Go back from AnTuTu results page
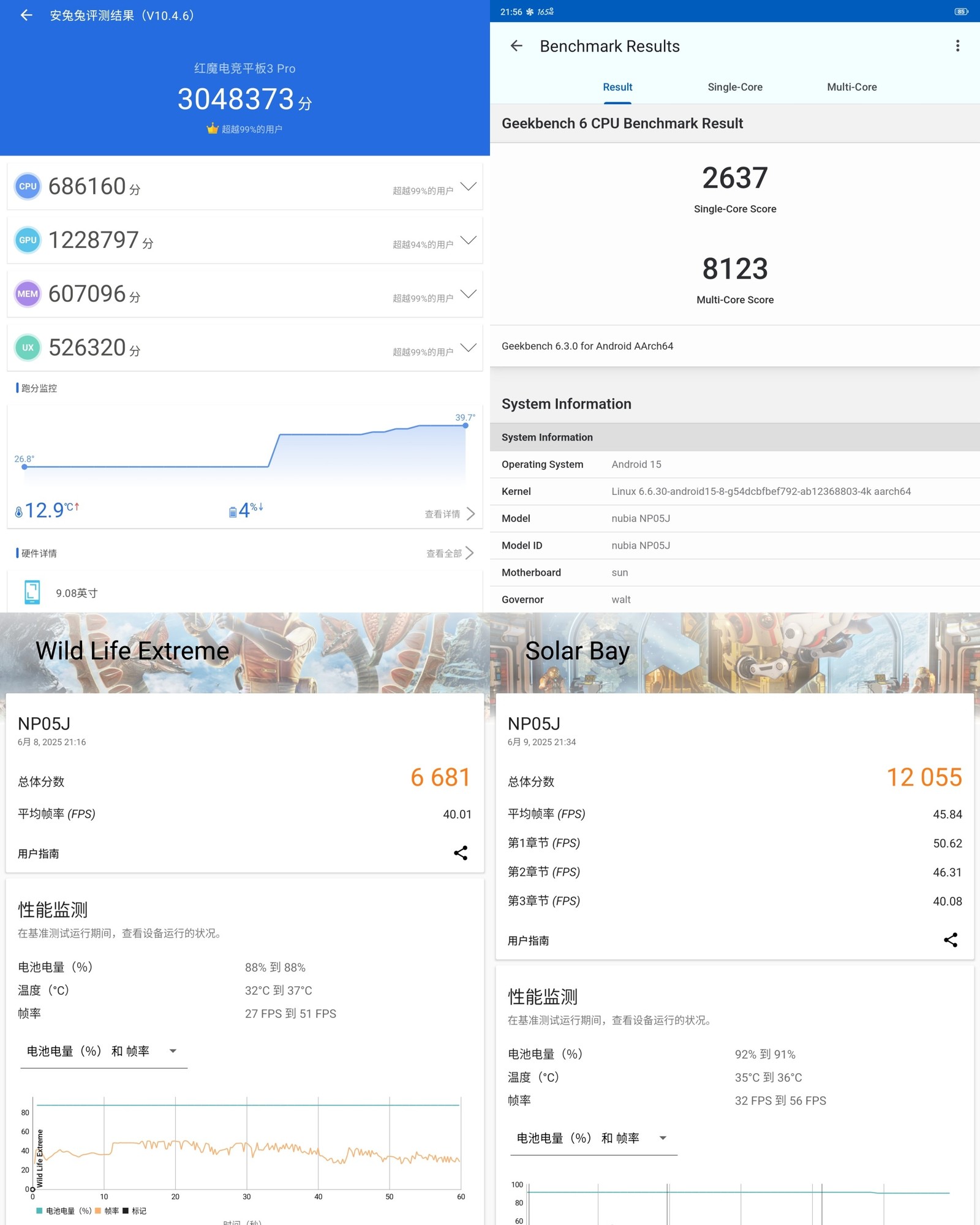 click(26, 15)
